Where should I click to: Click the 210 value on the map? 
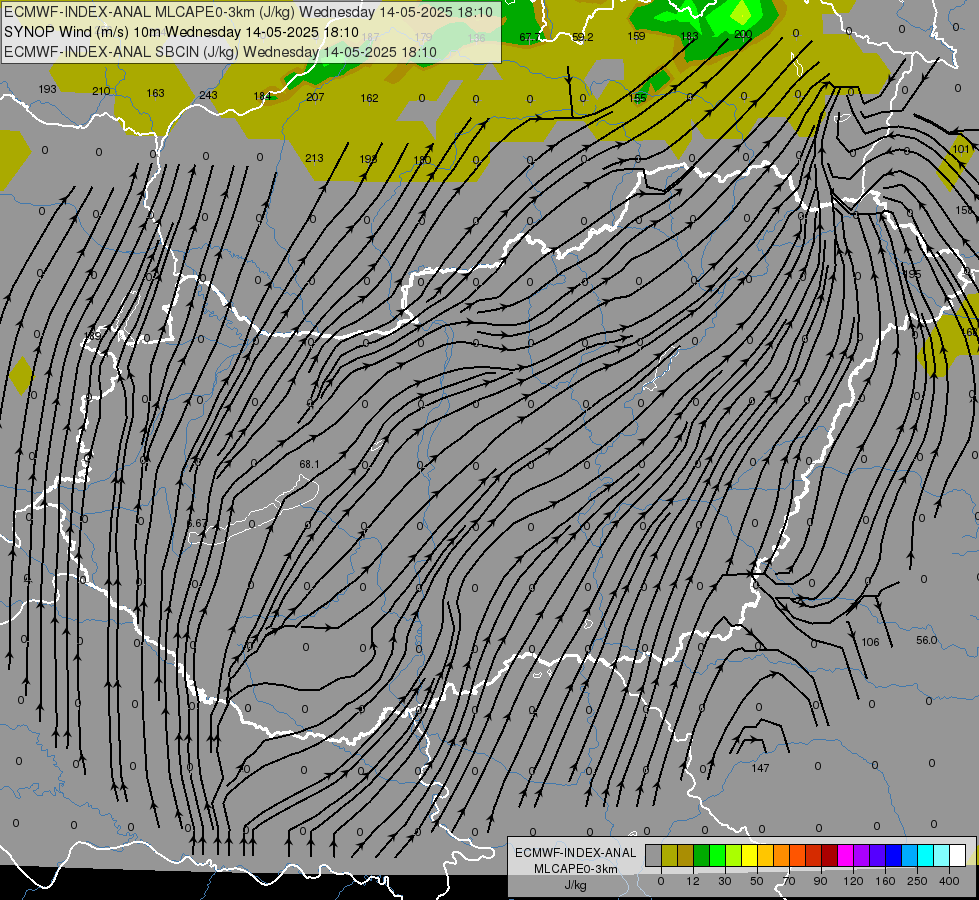coord(101,91)
